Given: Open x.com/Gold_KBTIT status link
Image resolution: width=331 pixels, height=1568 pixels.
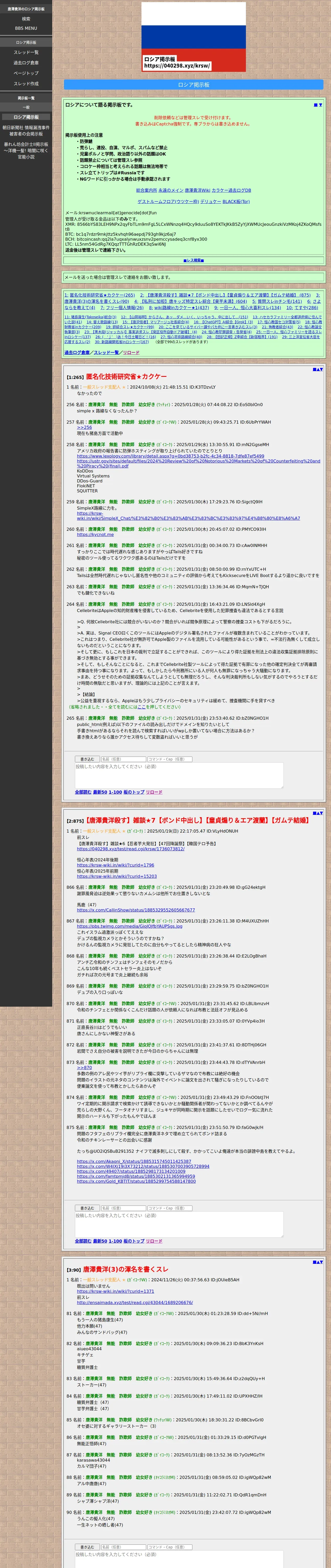Looking at the screenshot, I should [x=136, y=1181].
